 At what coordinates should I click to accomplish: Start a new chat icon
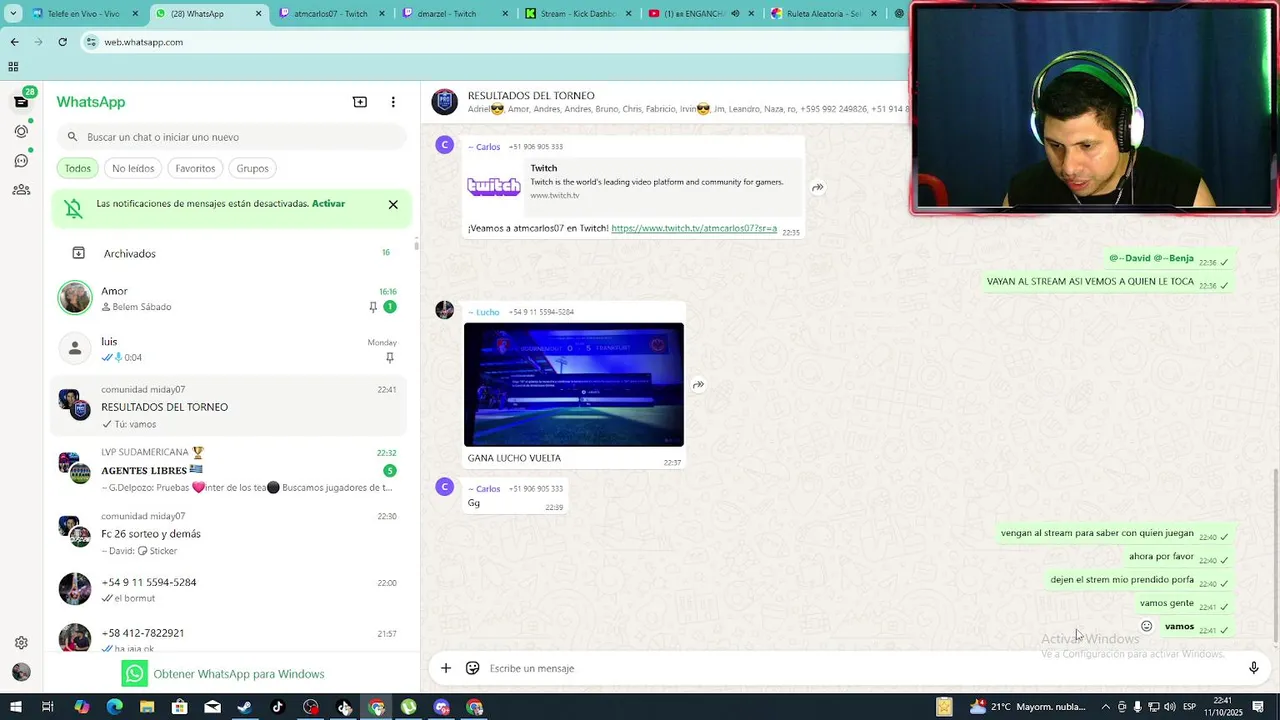(360, 102)
